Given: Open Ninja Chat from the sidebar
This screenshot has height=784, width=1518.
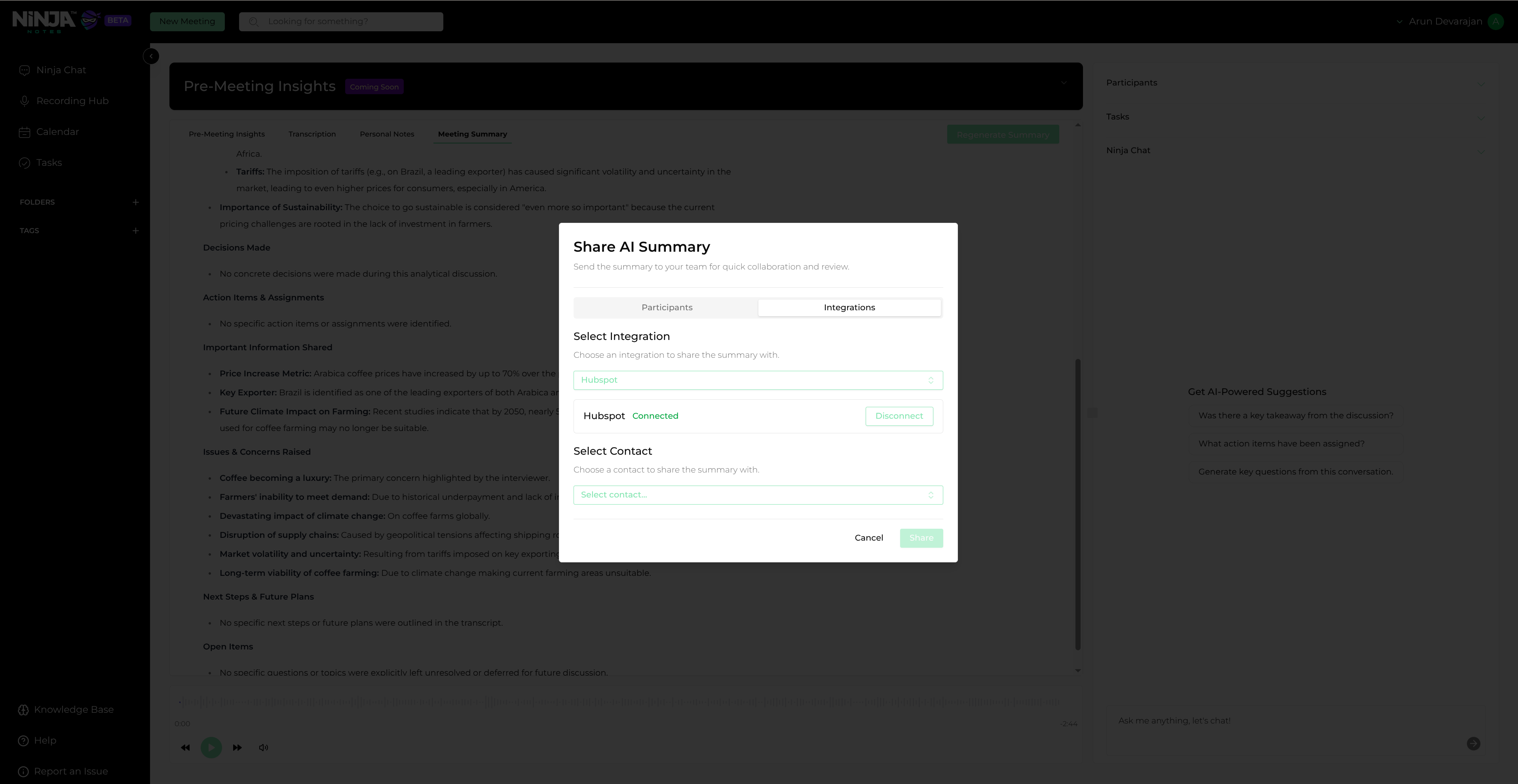Looking at the screenshot, I should click(x=52, y=70).
